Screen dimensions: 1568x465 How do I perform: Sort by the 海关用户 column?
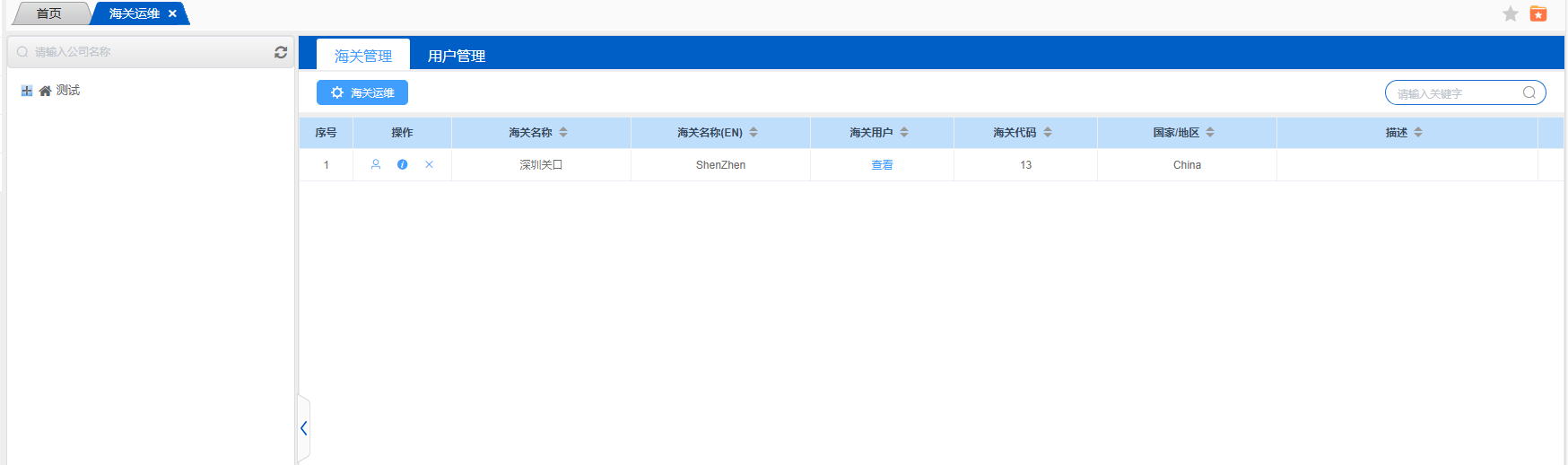pyautogui.click(x=904, y=132)
